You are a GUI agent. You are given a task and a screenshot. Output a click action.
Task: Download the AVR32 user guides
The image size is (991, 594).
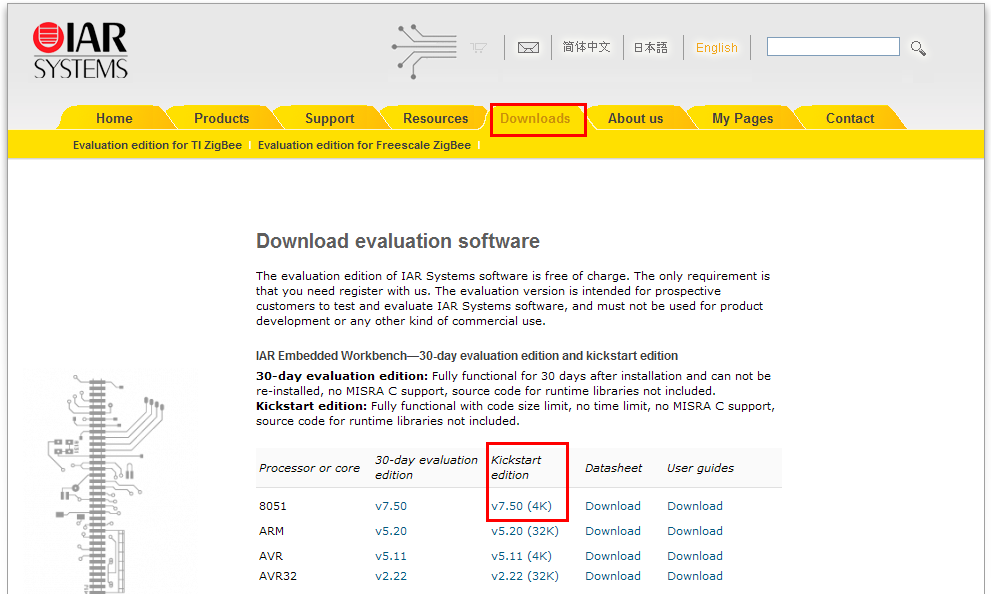click(x=695, y=576)
